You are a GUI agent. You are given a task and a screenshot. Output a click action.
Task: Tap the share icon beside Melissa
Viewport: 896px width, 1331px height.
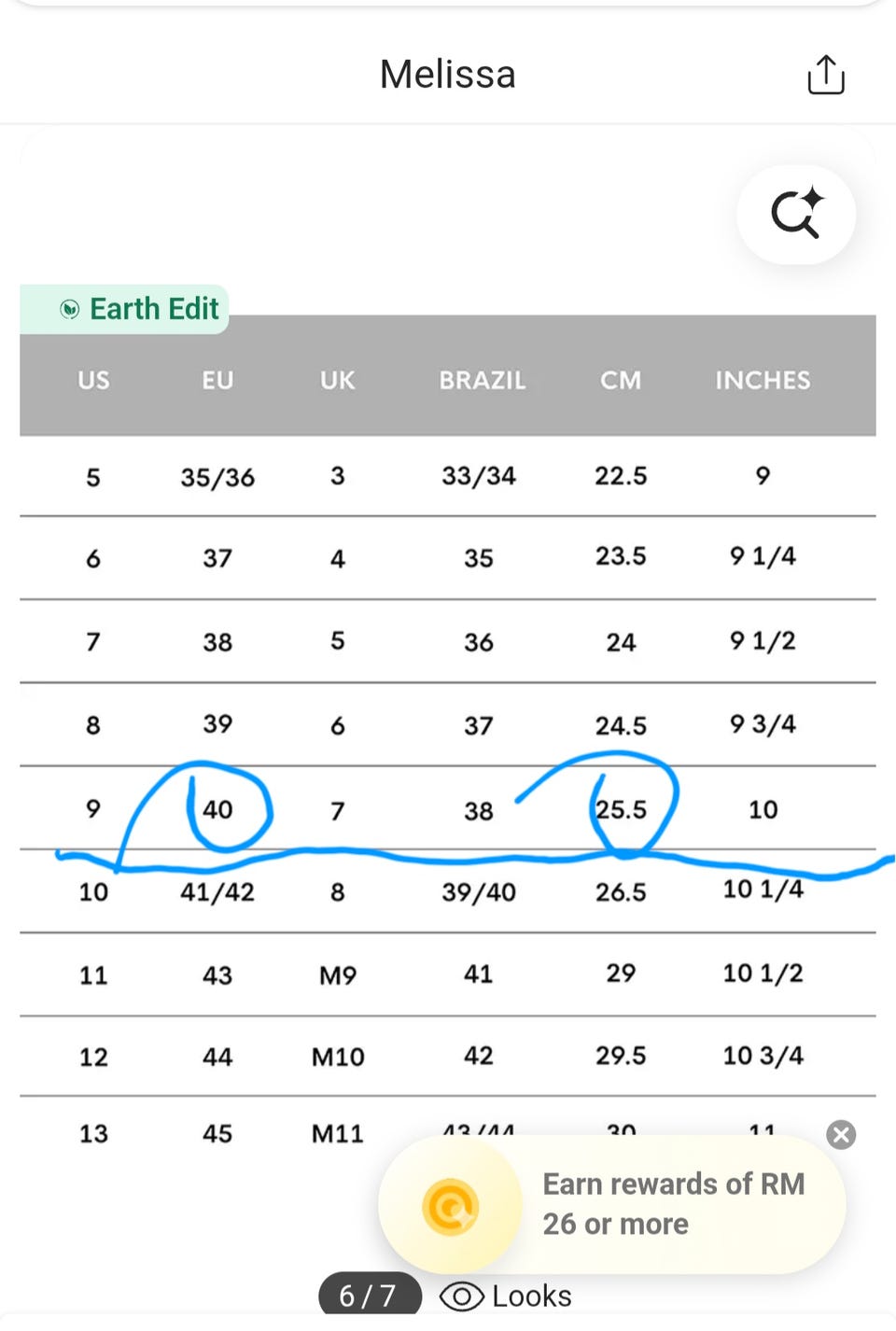[x=825, y=75]
